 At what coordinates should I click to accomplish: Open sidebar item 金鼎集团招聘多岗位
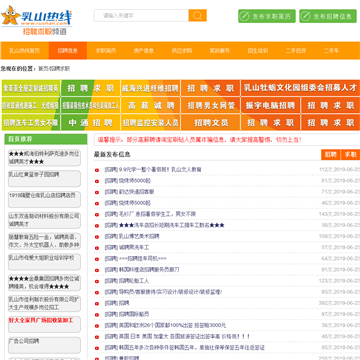44,282
